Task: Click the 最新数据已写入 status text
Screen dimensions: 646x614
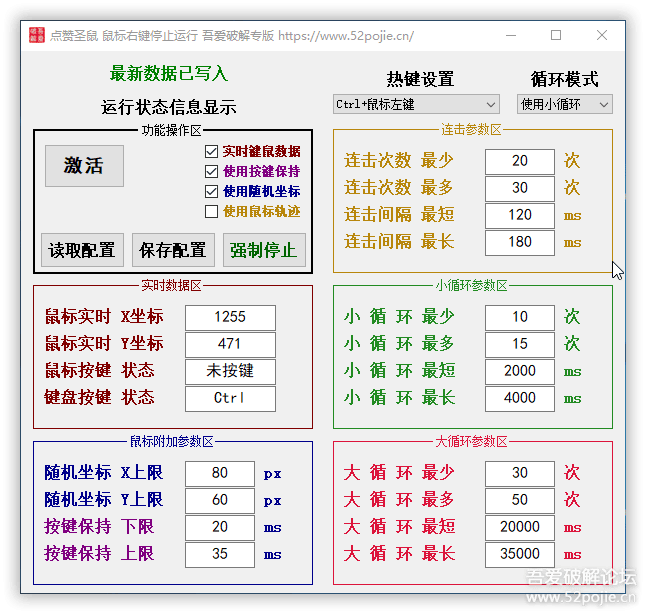Action: click(x=169, y=74)
